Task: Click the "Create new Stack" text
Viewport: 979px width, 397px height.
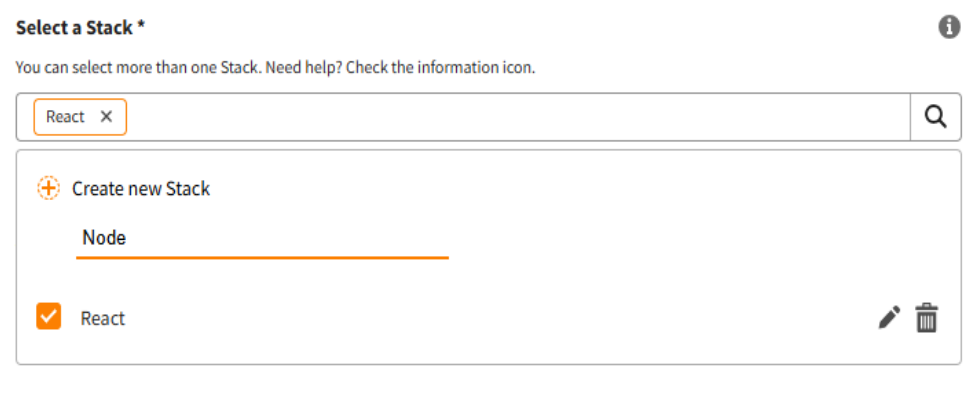Action: click(x=141, y=189)
